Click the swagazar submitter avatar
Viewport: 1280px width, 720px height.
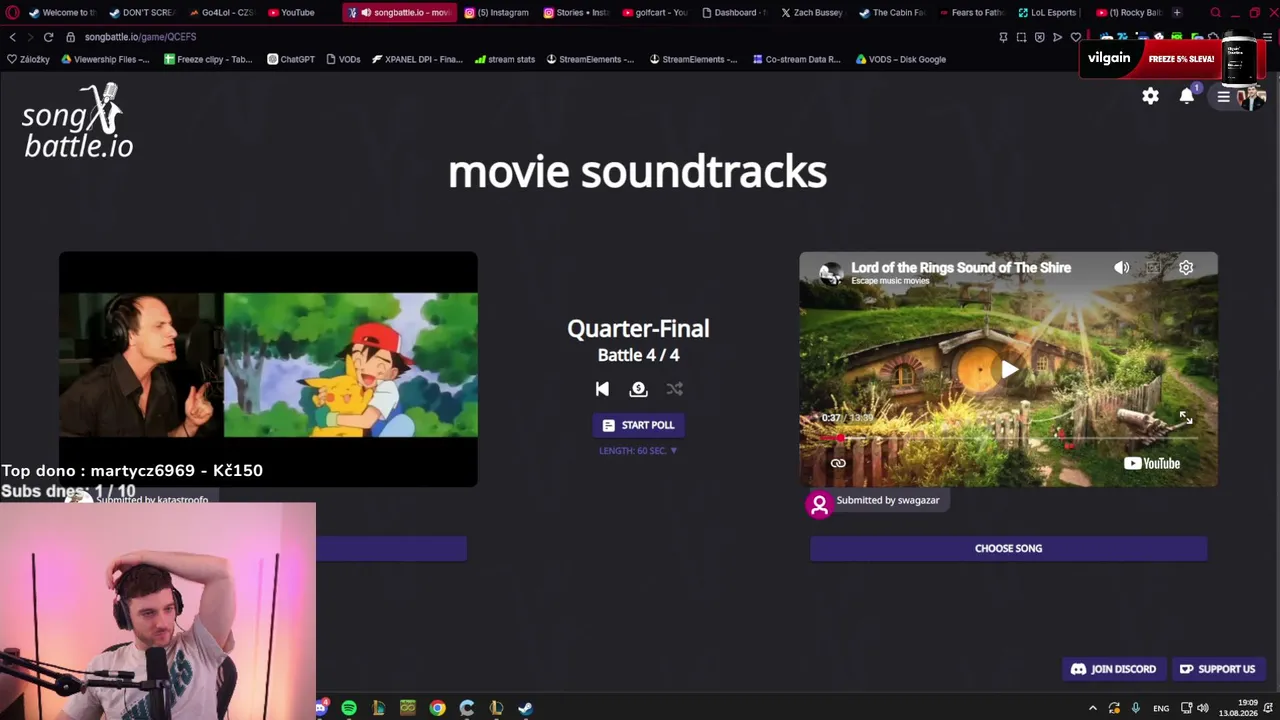[x=819, y=504]
